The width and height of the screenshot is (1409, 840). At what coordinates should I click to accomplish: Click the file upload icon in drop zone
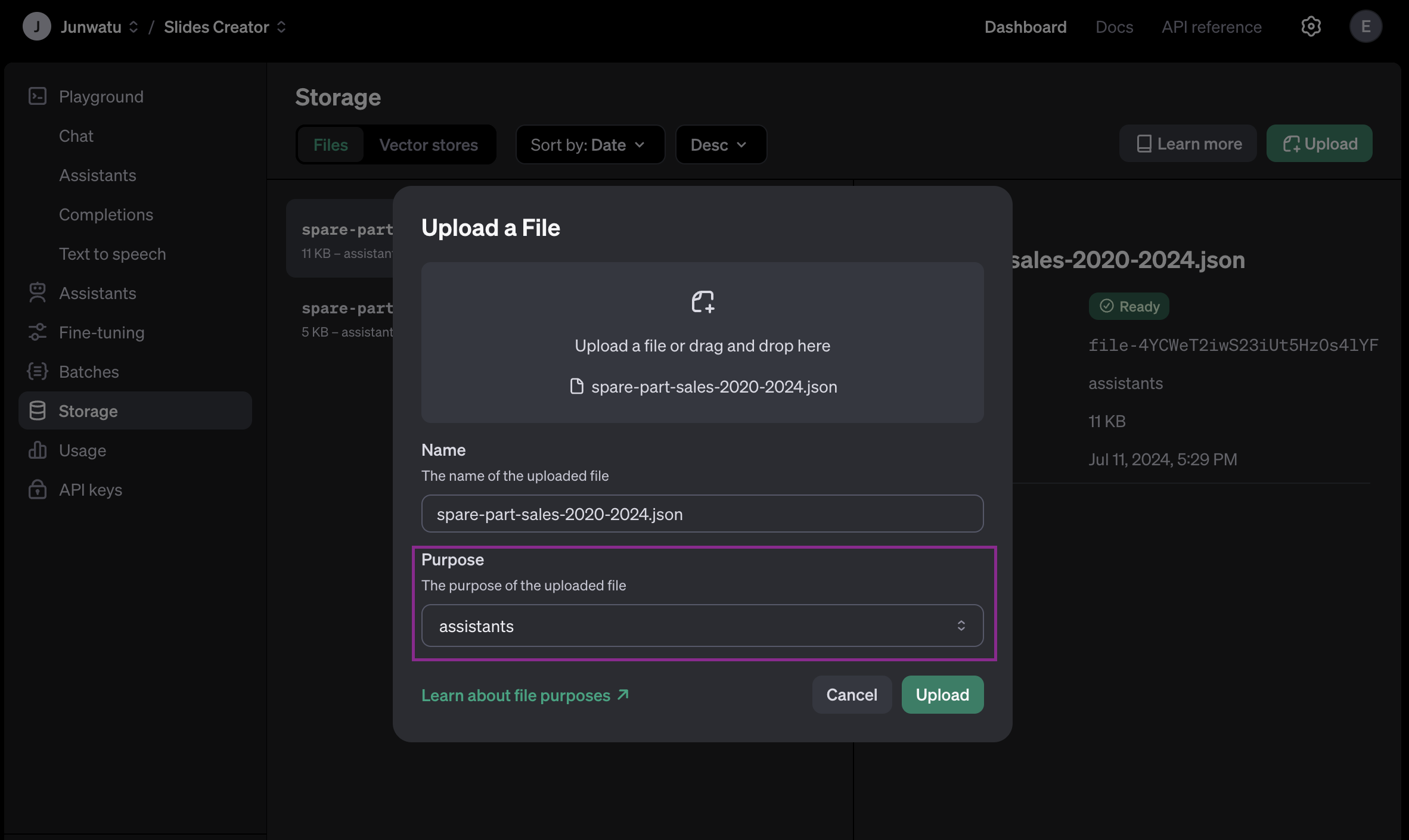(702, 302)
